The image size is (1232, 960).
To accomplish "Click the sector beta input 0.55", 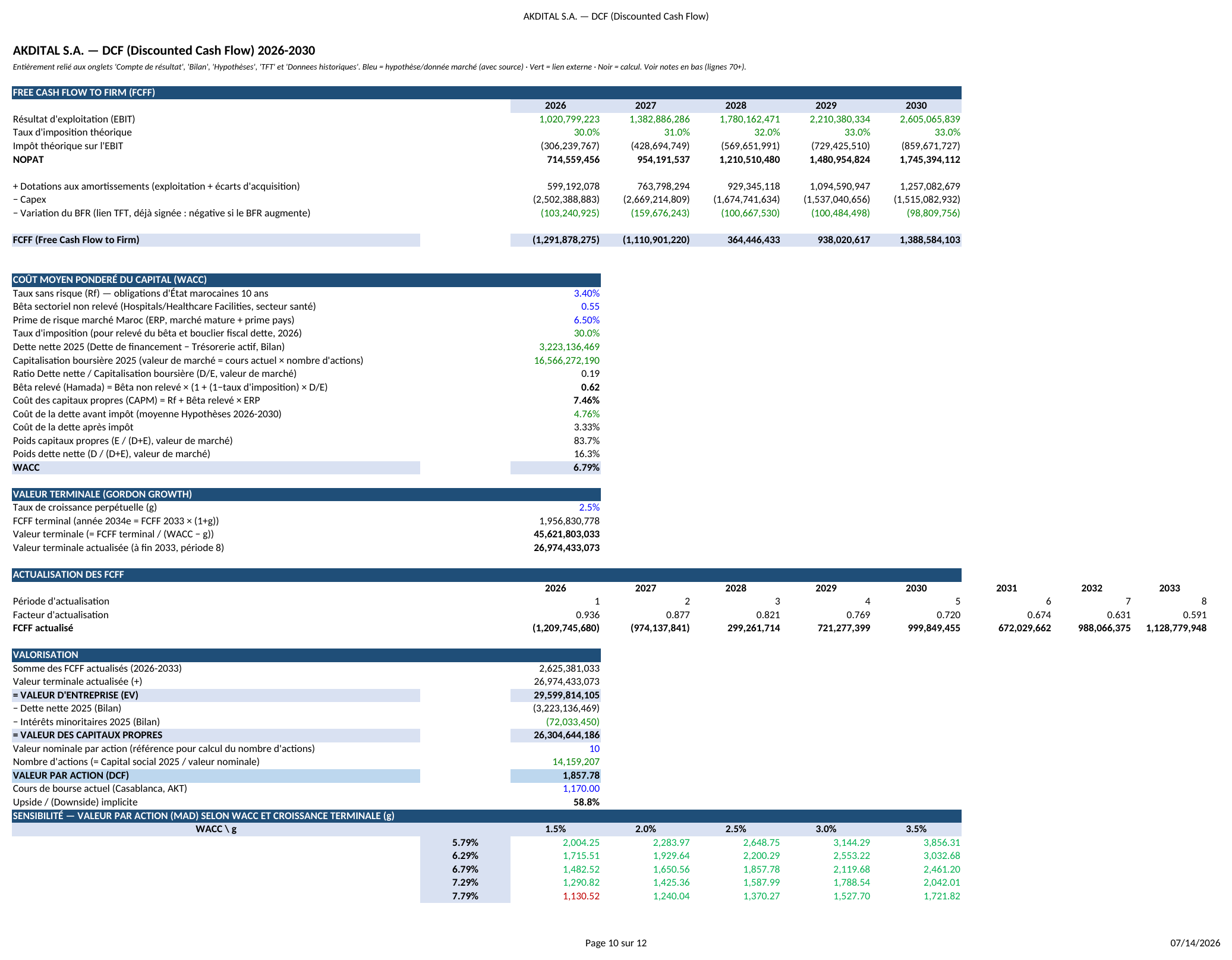I will [590, 307].
